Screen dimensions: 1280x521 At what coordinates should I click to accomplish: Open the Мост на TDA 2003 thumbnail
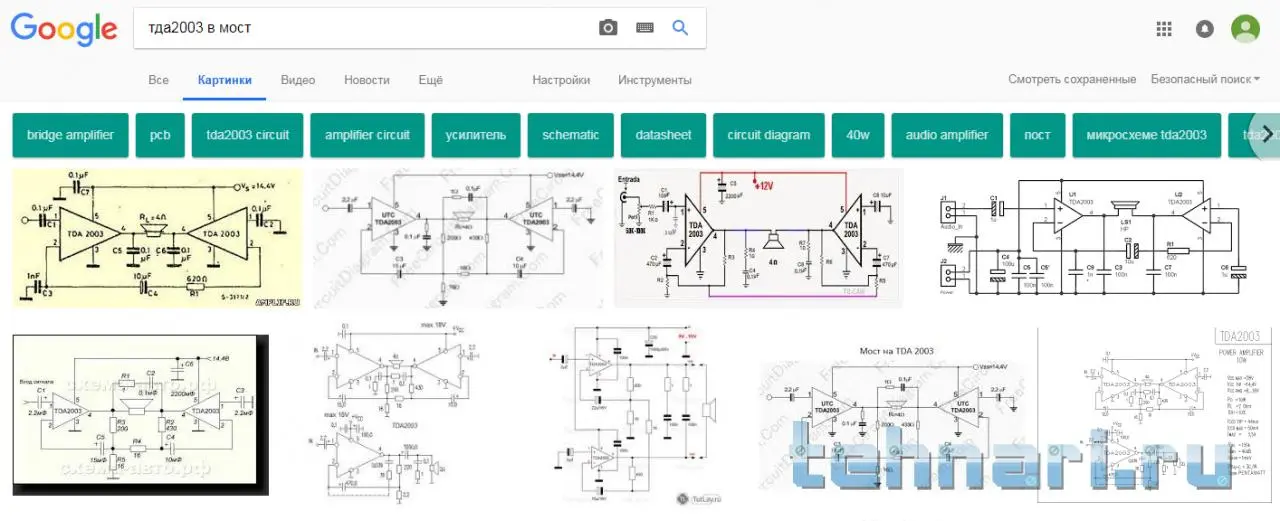point(897,420)
